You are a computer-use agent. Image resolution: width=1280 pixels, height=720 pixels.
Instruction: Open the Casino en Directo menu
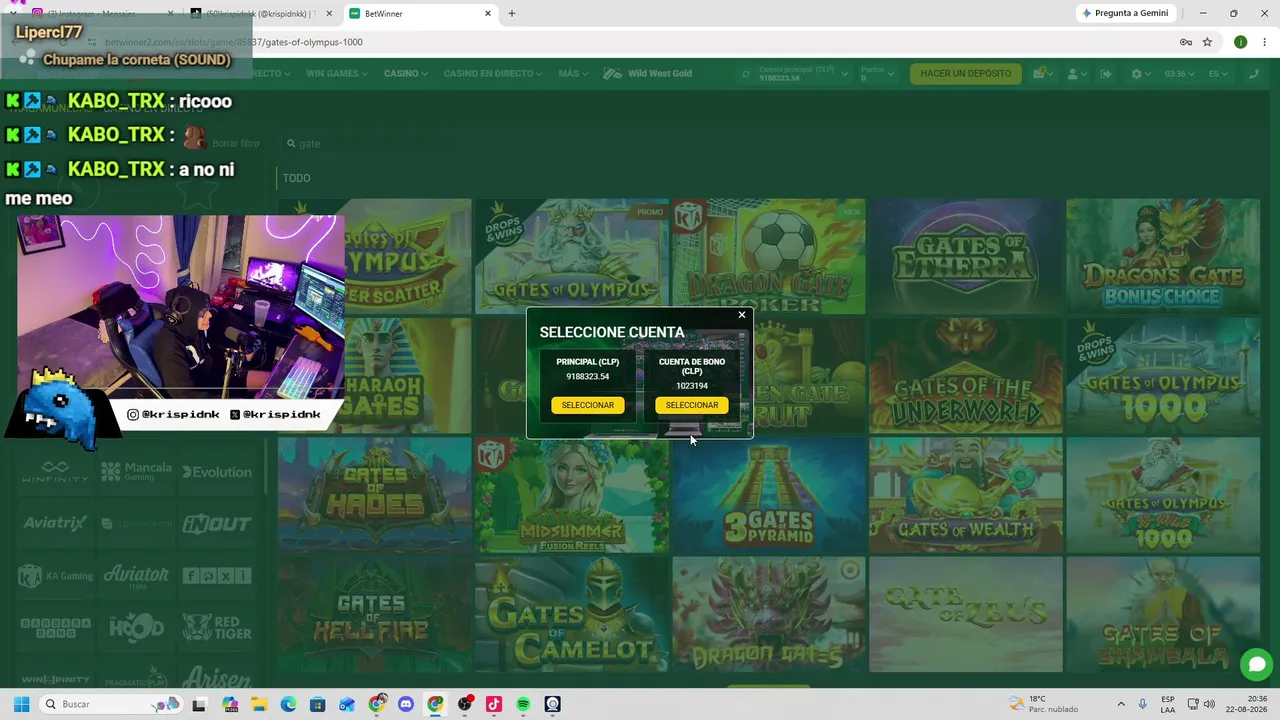coord(493,74)
